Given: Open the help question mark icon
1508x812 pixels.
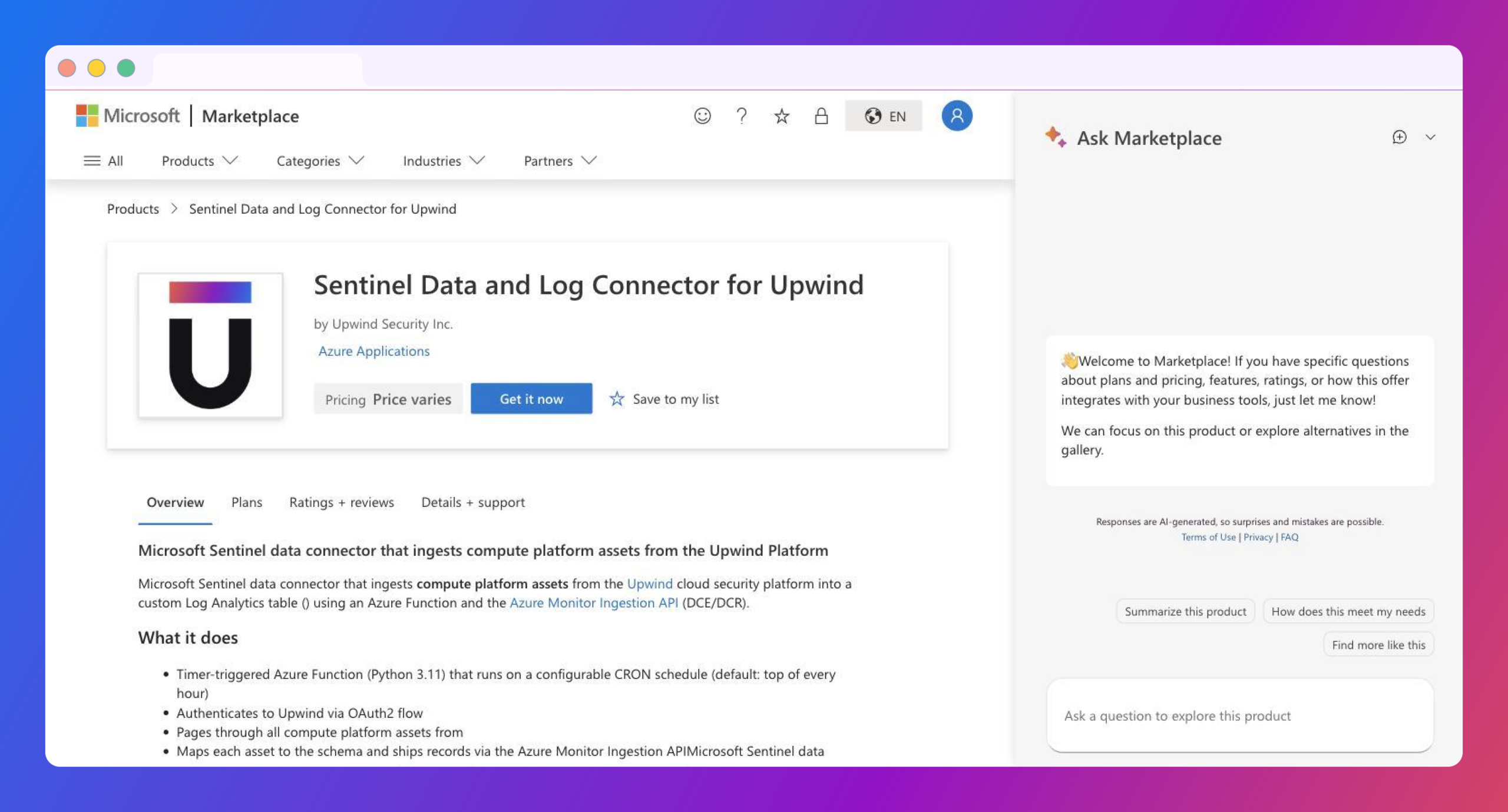Looking at the screenshot, I should pos(742,116).
